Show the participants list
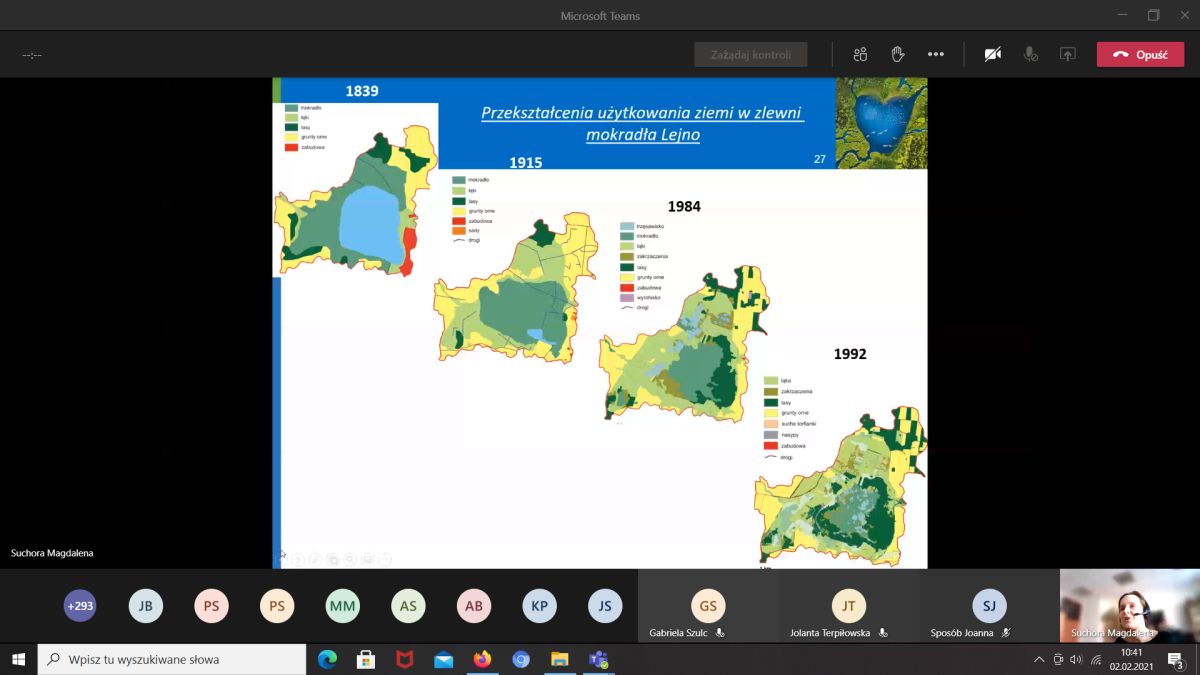1200x675 pixels. point(860,55)
